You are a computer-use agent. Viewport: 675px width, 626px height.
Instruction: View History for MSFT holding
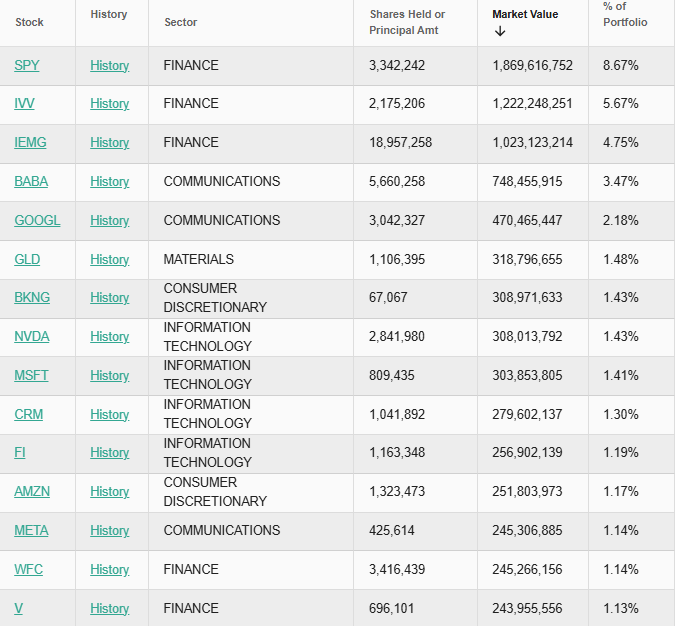click(x=109, y=375)
